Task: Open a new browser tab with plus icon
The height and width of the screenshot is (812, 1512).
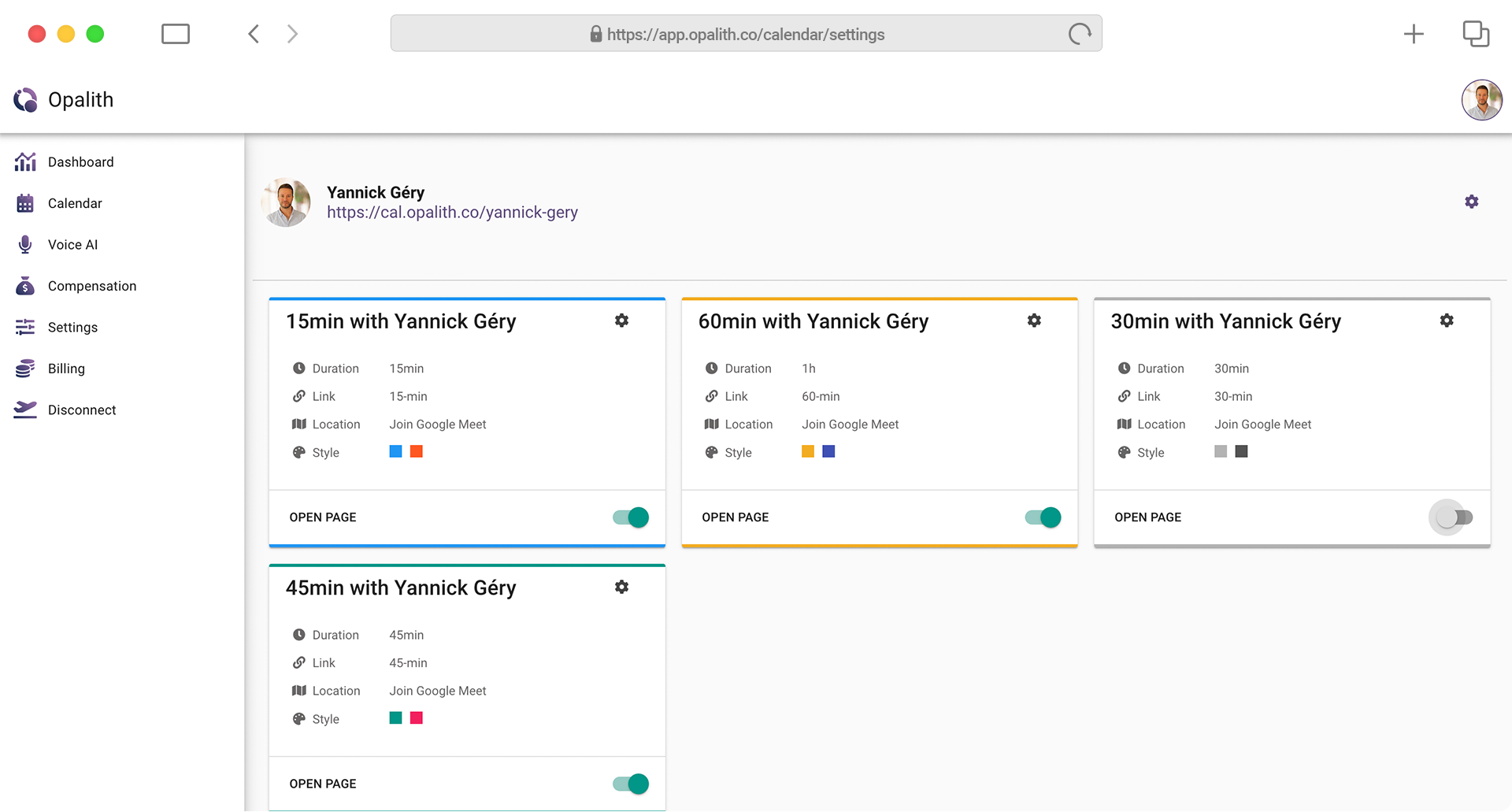Action: click(x=1414, y=34)
